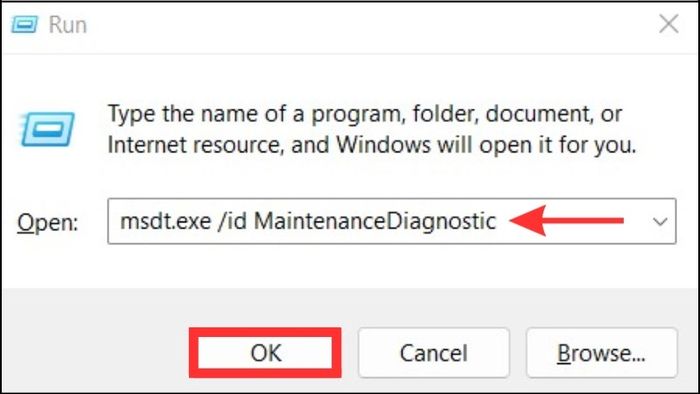Expand the Open field history dropdown arrow
The height and width of the screenshot is (394, 700).
[x=660, y=221]
